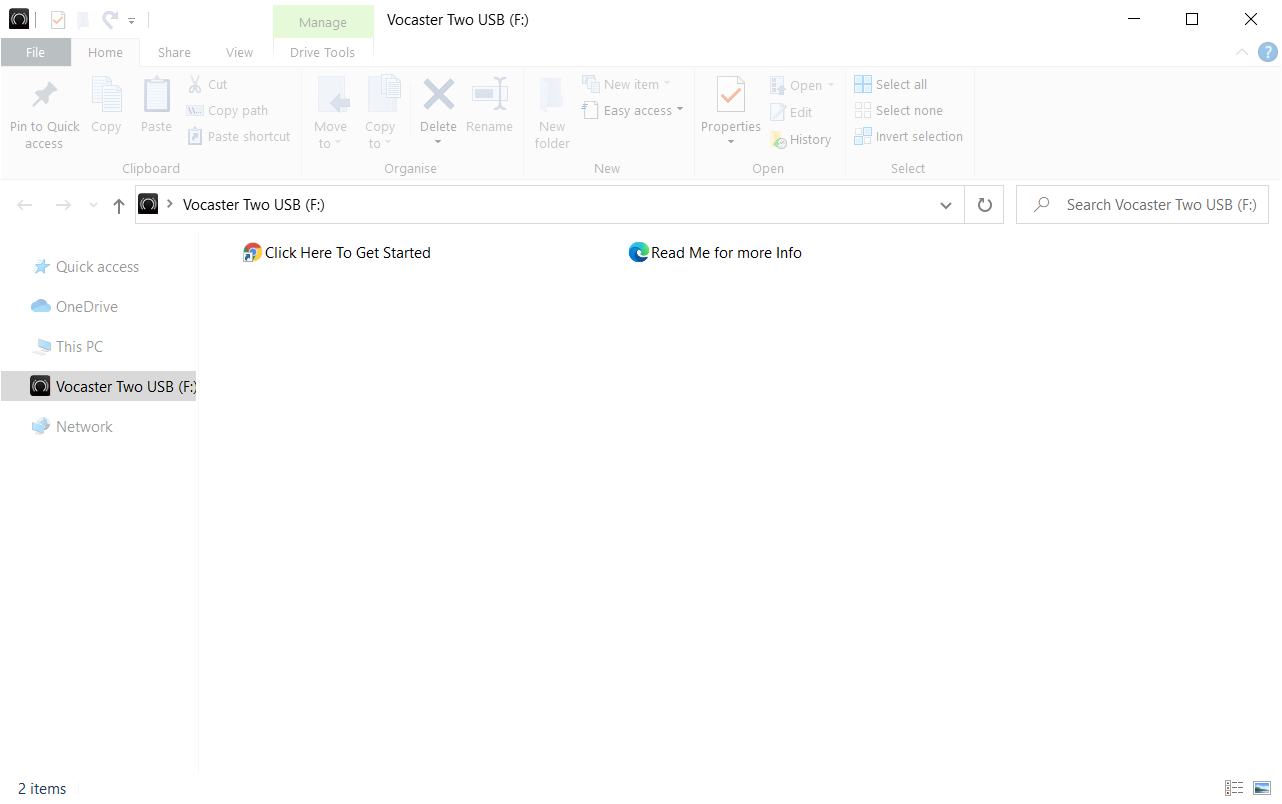Image resolution: width=1282 pixels, height=804 pixels.
Task: Expand the address bar history dropdown
Action: (946, 205)
